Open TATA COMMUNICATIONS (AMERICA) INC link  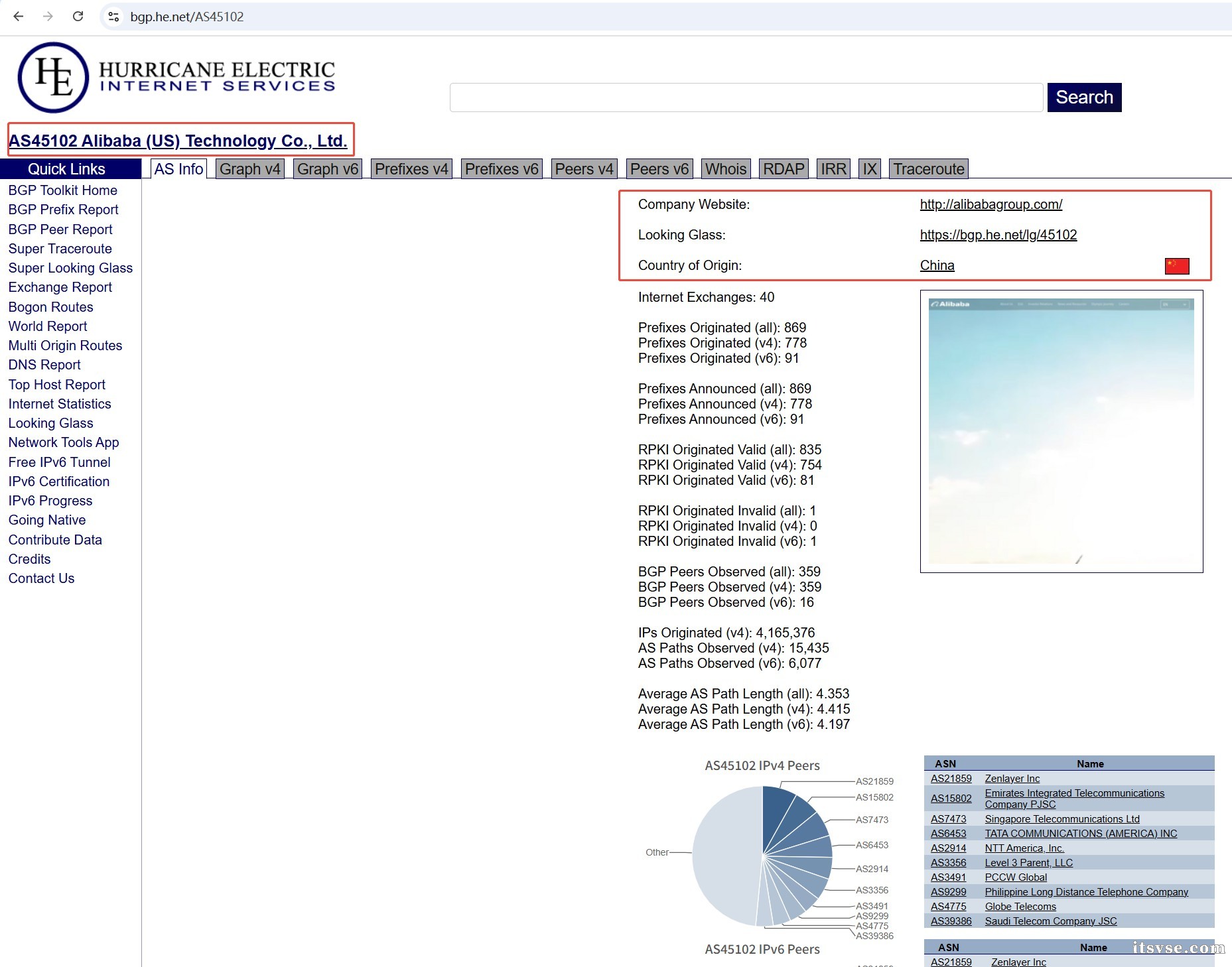click(1081, 834)
